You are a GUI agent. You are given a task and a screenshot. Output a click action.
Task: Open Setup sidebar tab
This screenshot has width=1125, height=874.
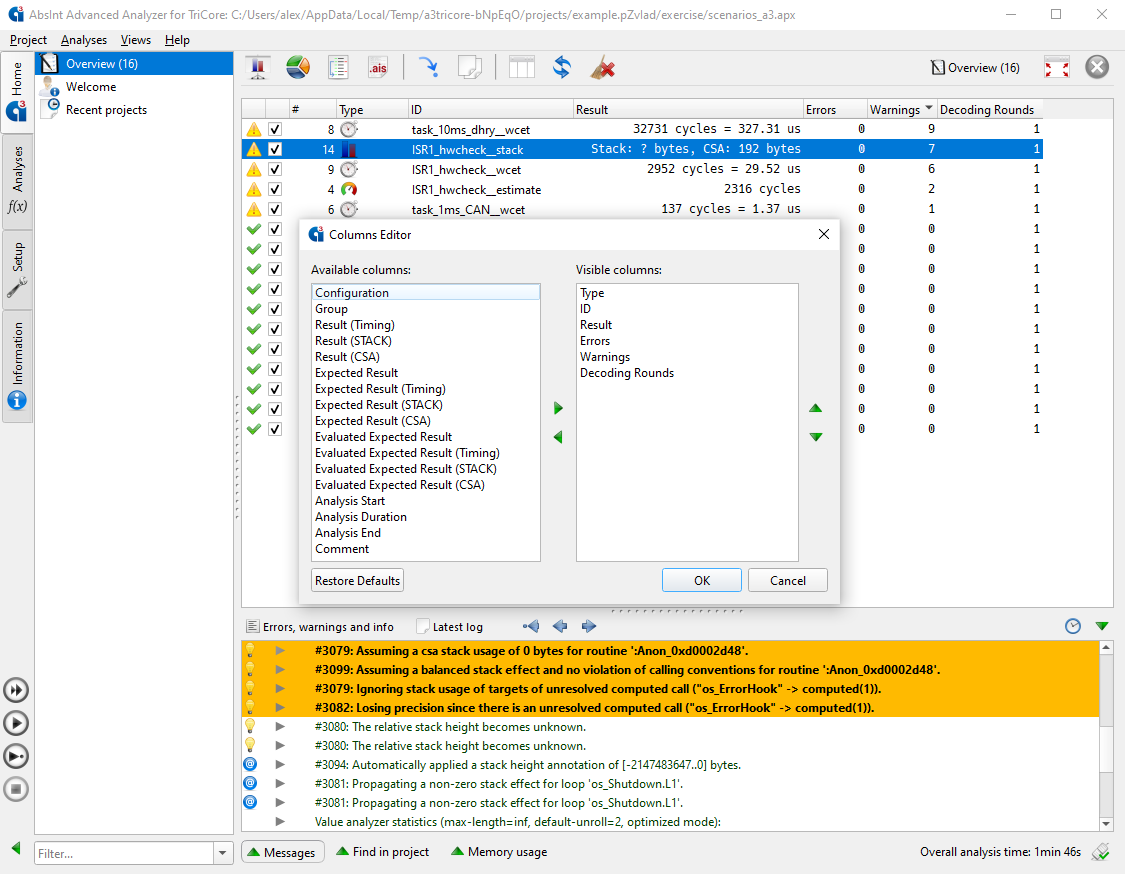17,269
